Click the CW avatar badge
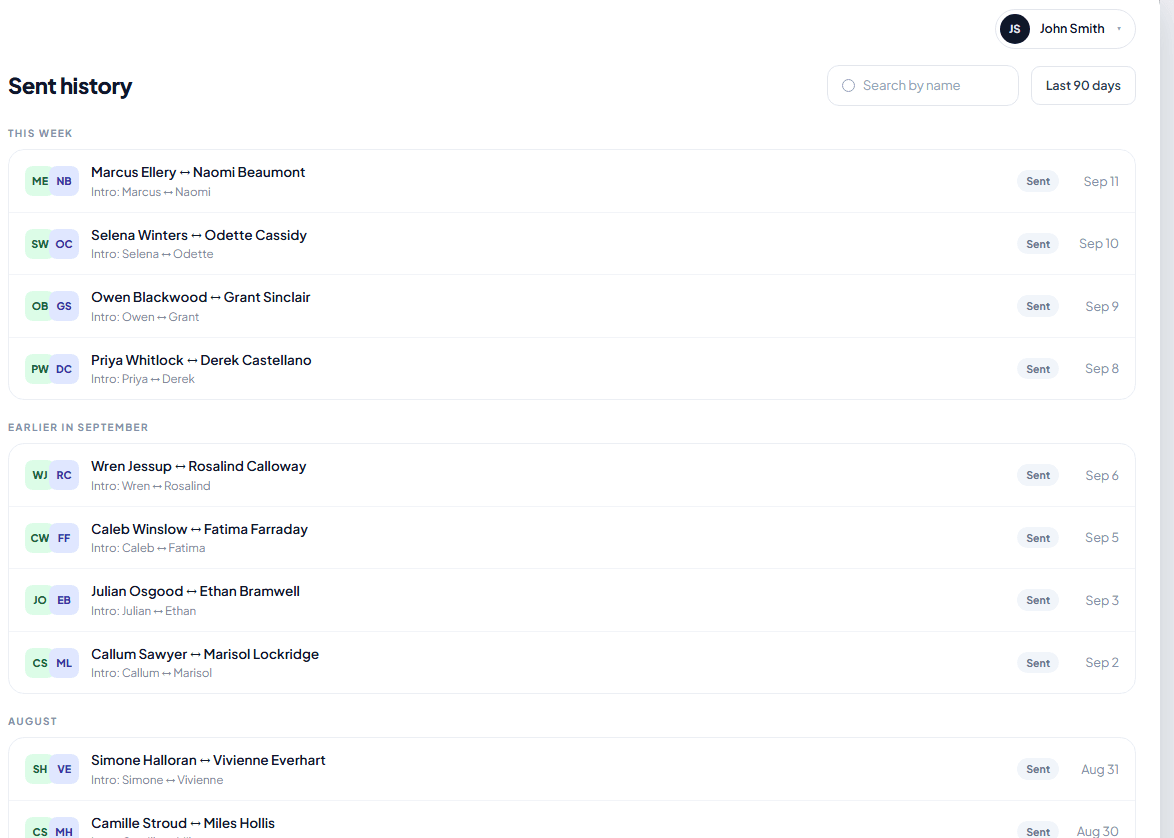The width and height of the screenshot is (1174, 838). click(39, 538)
